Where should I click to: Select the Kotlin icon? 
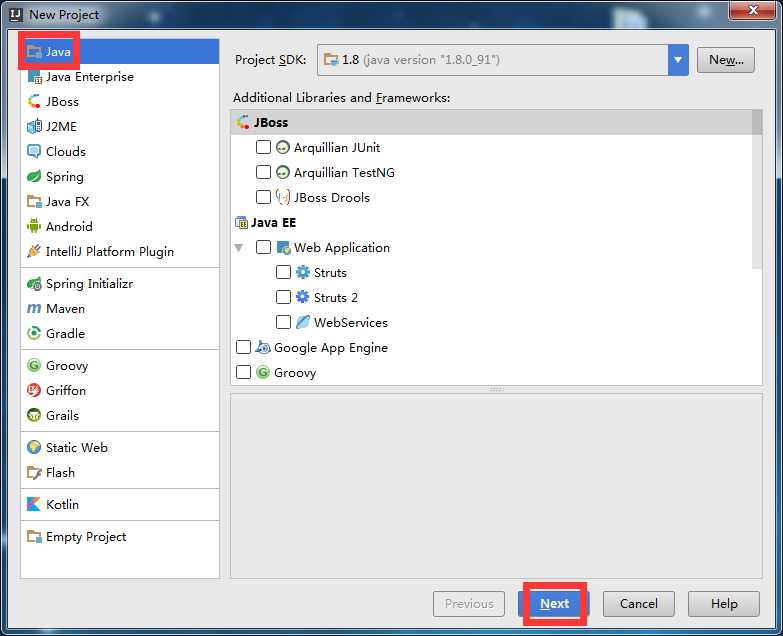pyautogui.click(x=34, y=505)
